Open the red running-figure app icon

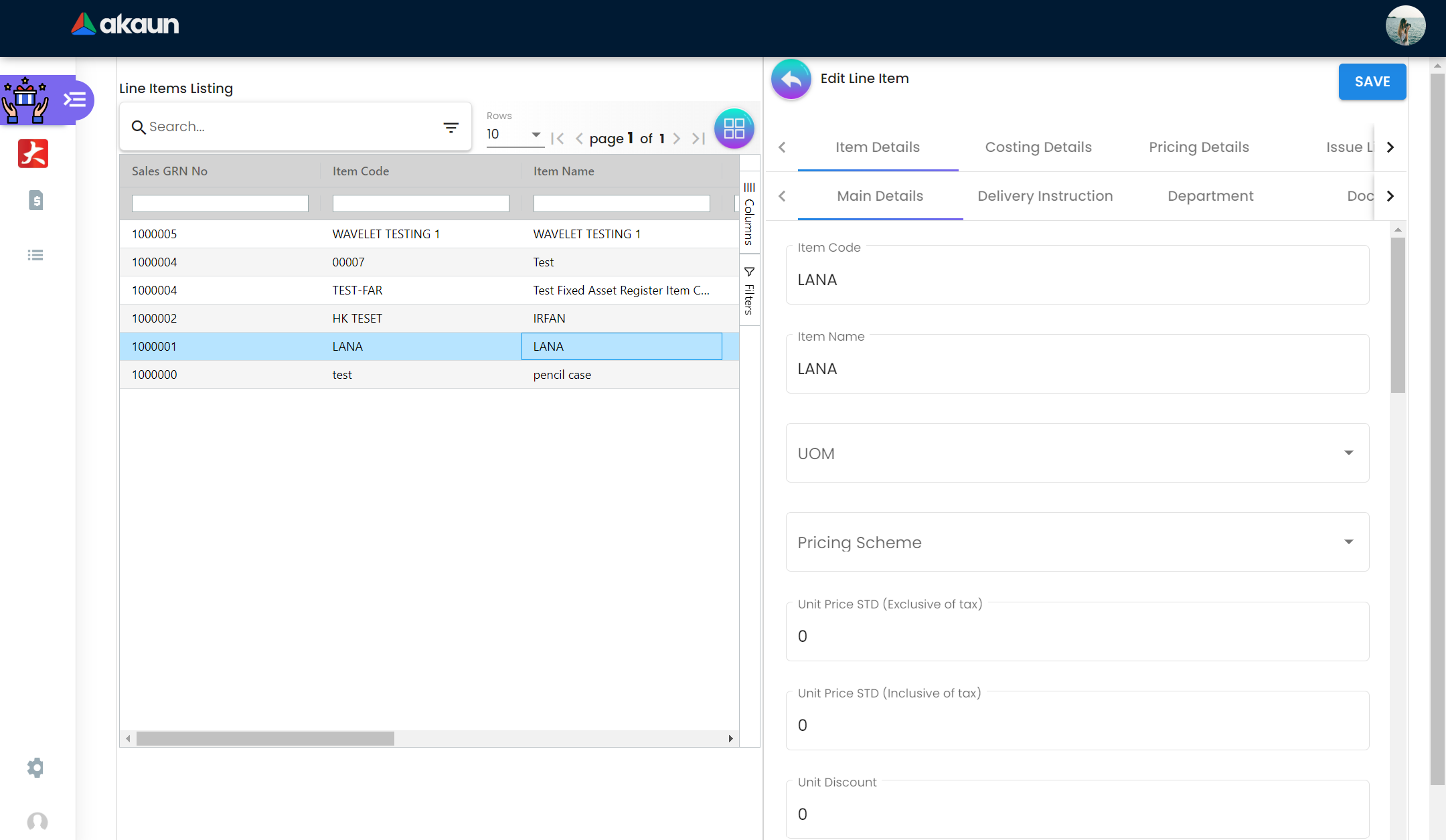(x=33, y=154)
